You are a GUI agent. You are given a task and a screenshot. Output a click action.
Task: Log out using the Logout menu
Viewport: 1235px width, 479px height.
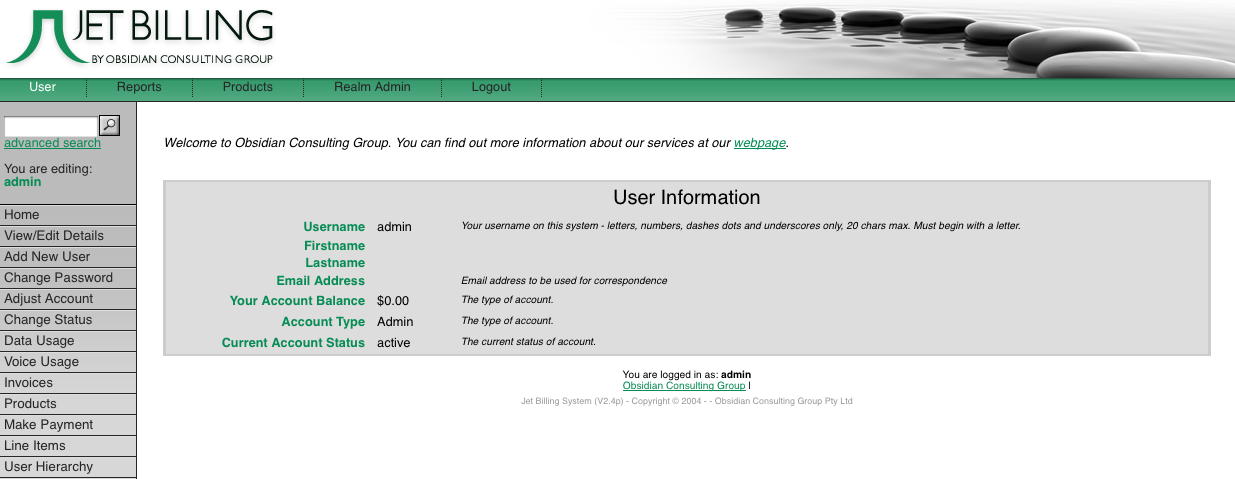[491, 87]
